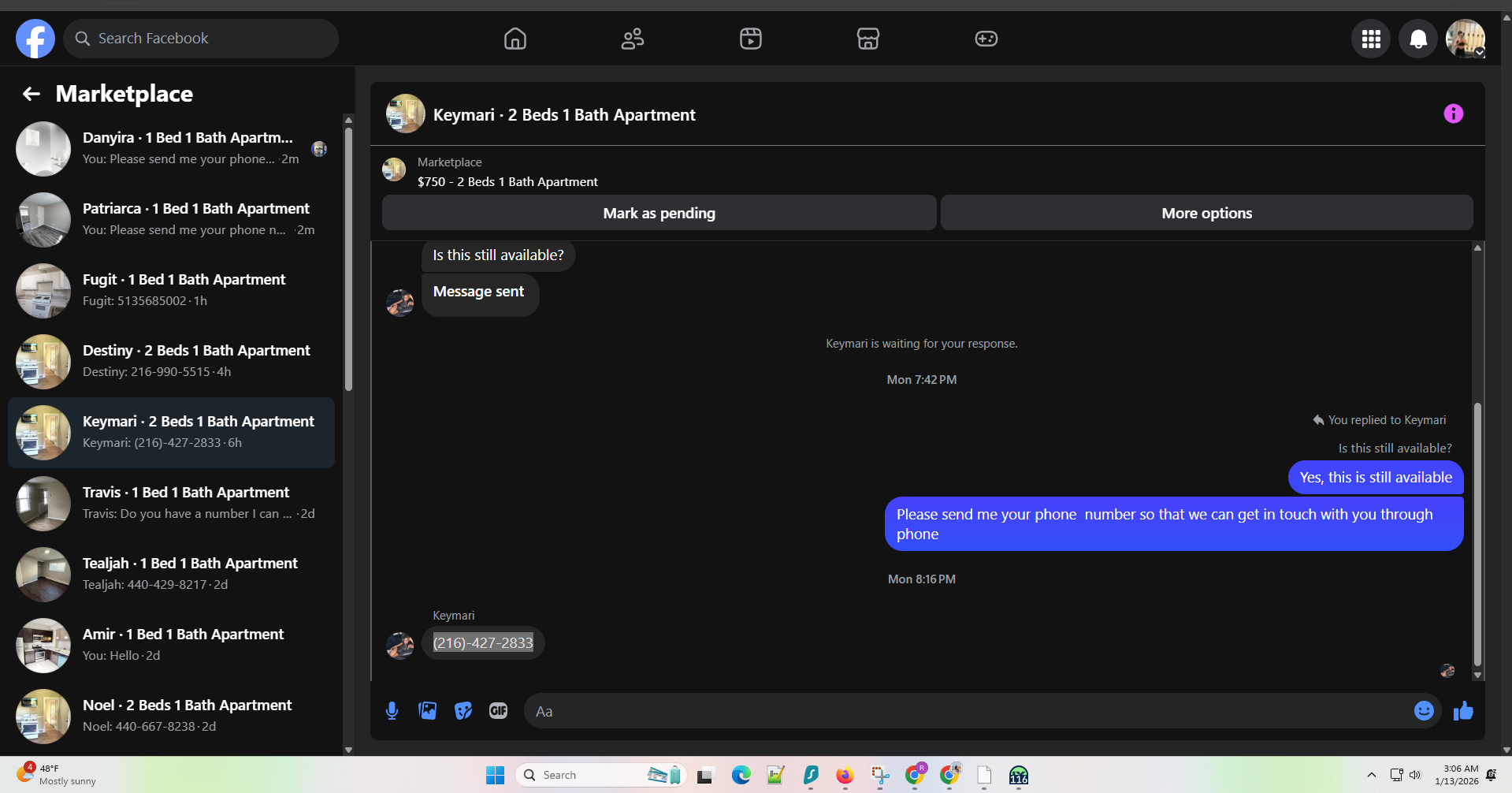Viewport: 1512px width, 793px height.
Task: Open the clock showing 3:06 AM
Action: pyautogui.click(x=1456, y=775)
